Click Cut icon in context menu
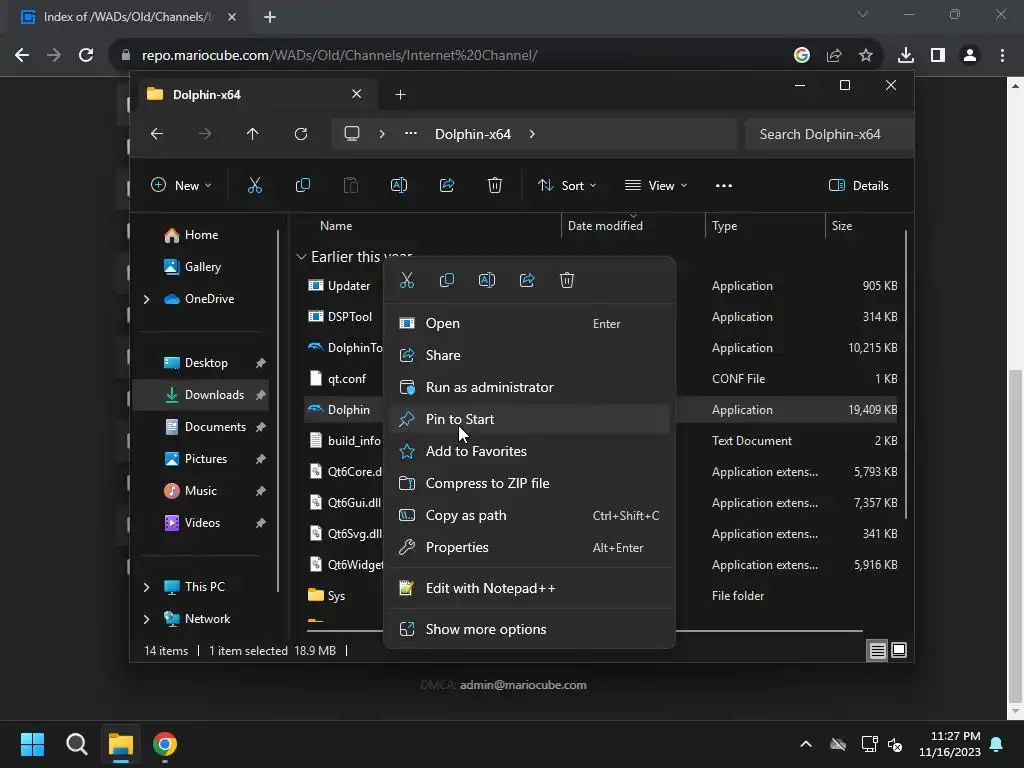This screenshot has height=768, width=1024. tap(407, 280)
